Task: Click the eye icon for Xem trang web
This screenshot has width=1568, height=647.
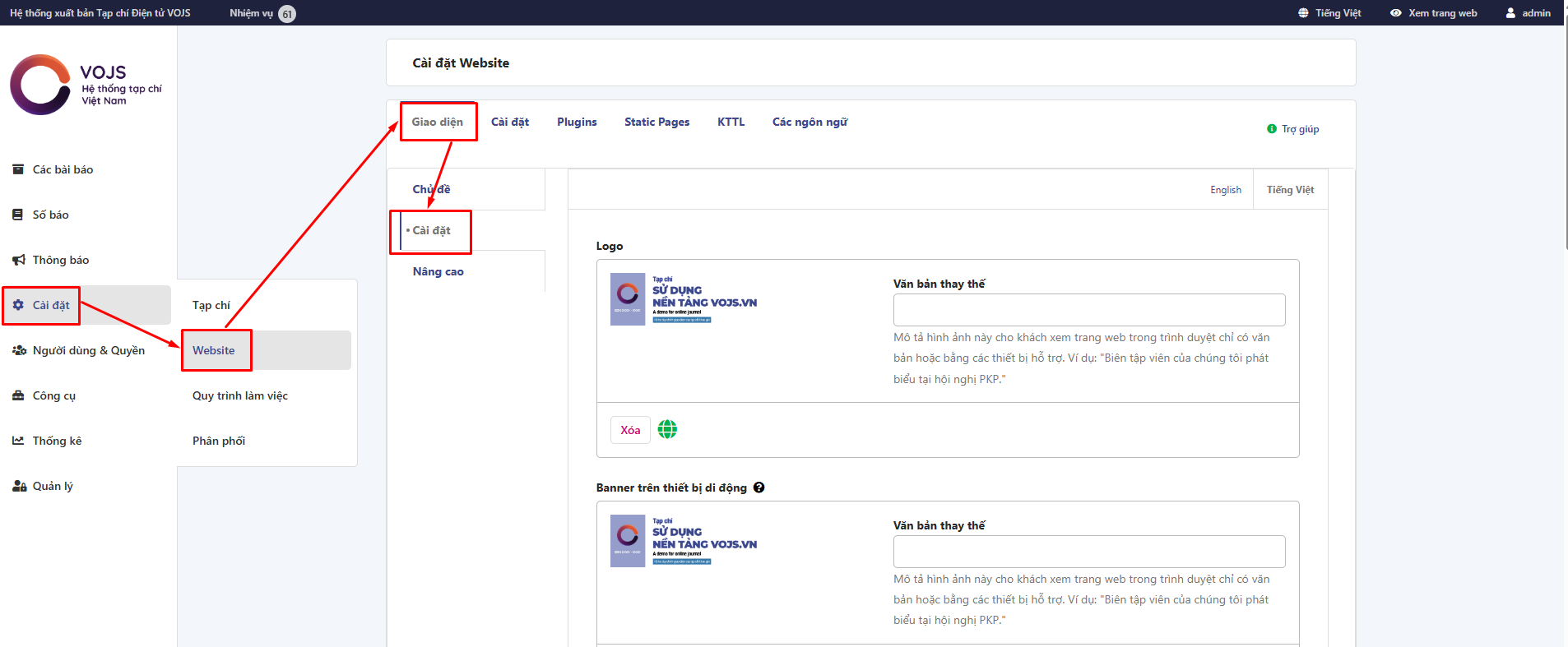Action: click(x=1396, y=13)
